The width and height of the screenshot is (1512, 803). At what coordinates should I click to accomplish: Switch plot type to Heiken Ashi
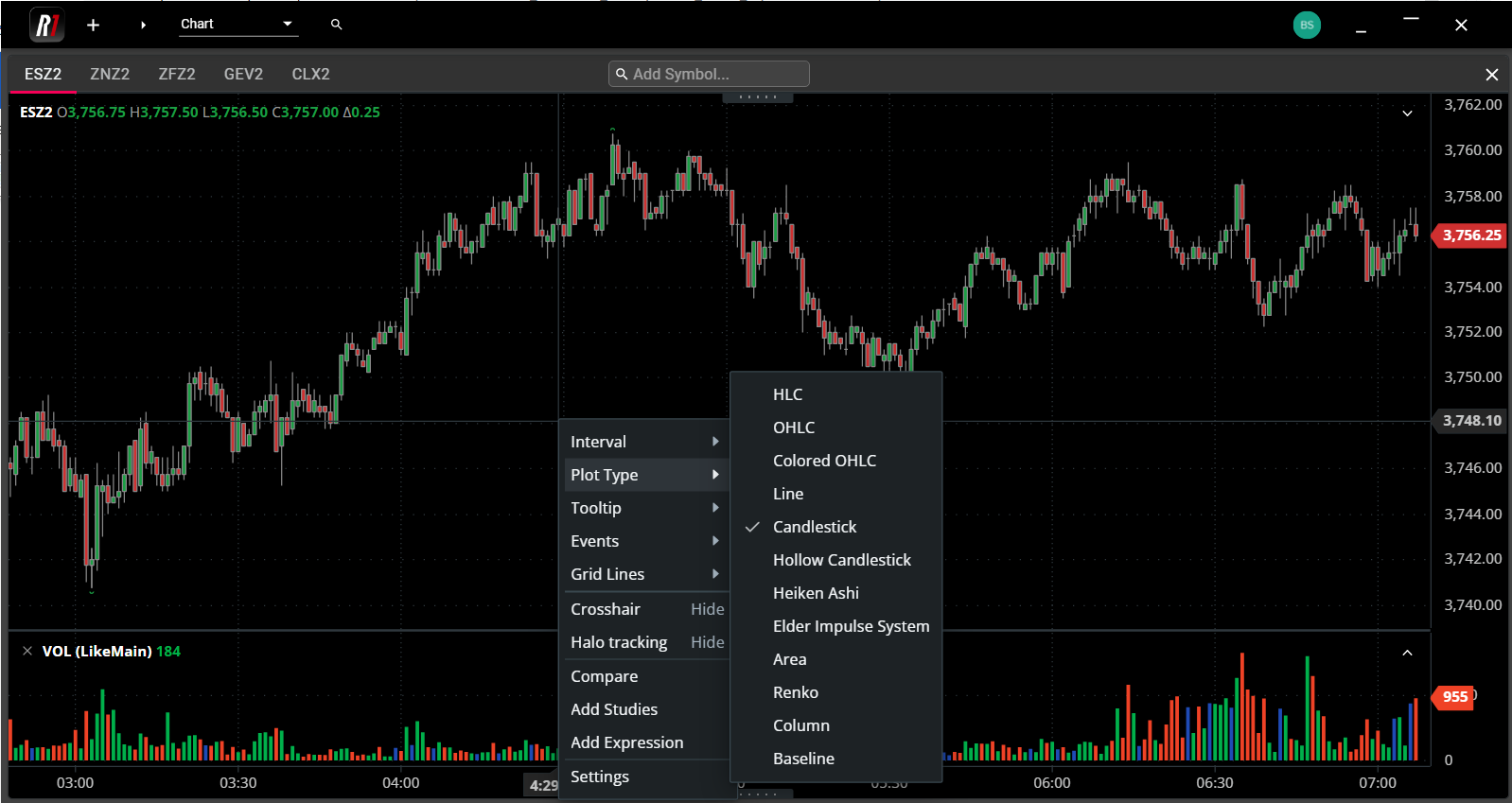(836, 593)
